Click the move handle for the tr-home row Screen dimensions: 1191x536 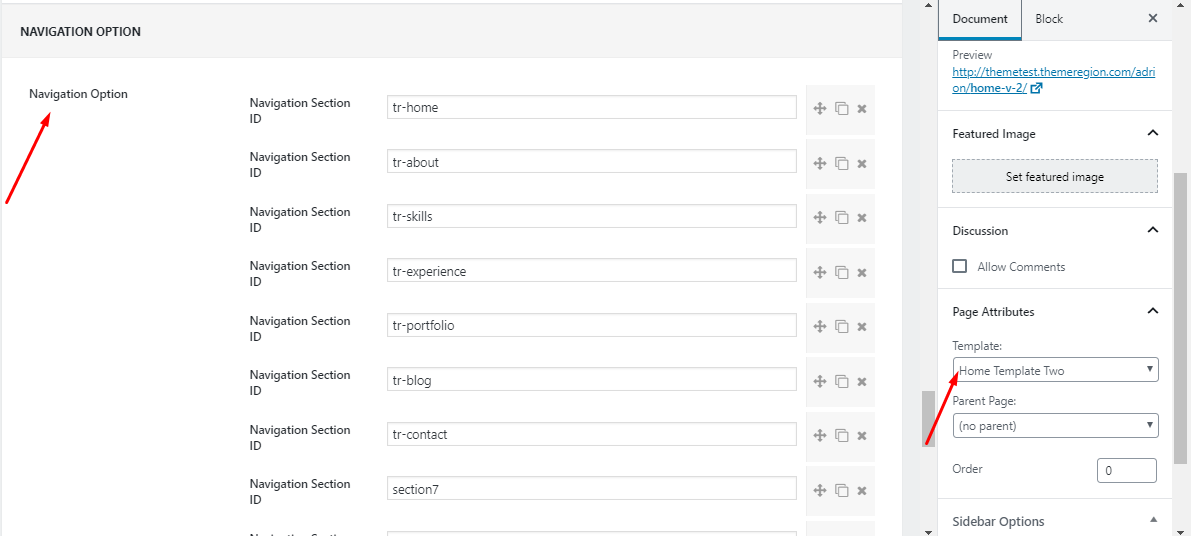point(820,109)
